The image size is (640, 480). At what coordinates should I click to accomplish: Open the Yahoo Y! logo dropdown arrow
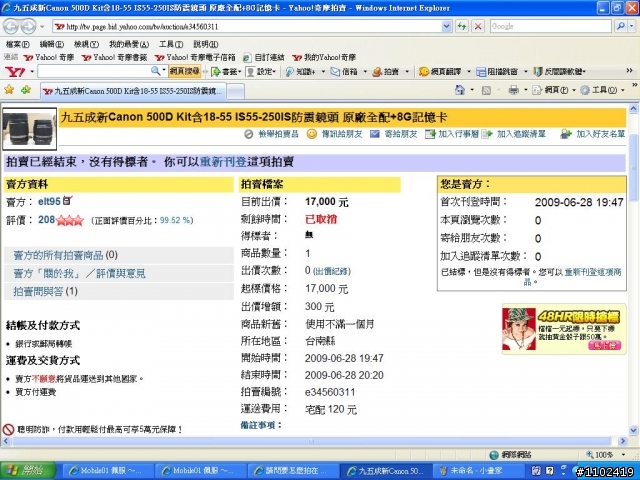coord(32,72)
